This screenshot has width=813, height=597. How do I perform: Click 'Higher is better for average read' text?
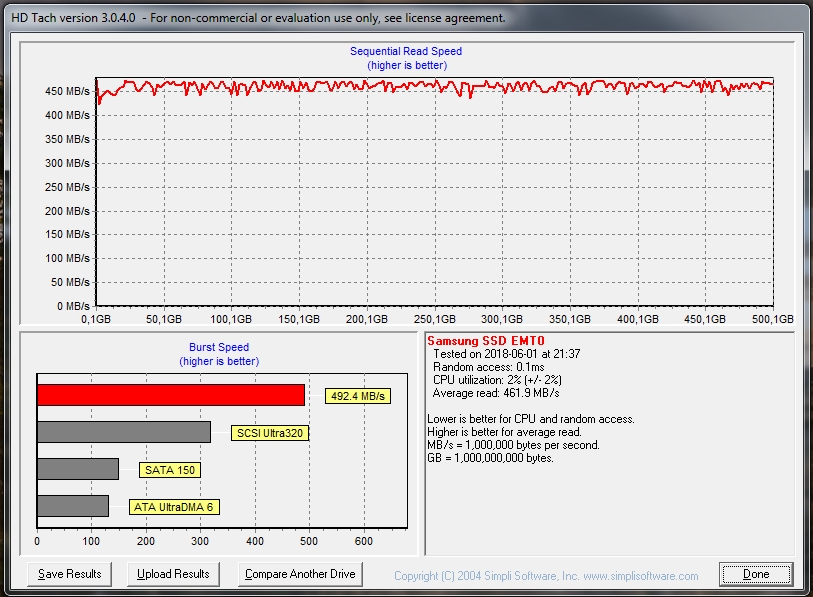click(x=504, y=432)
